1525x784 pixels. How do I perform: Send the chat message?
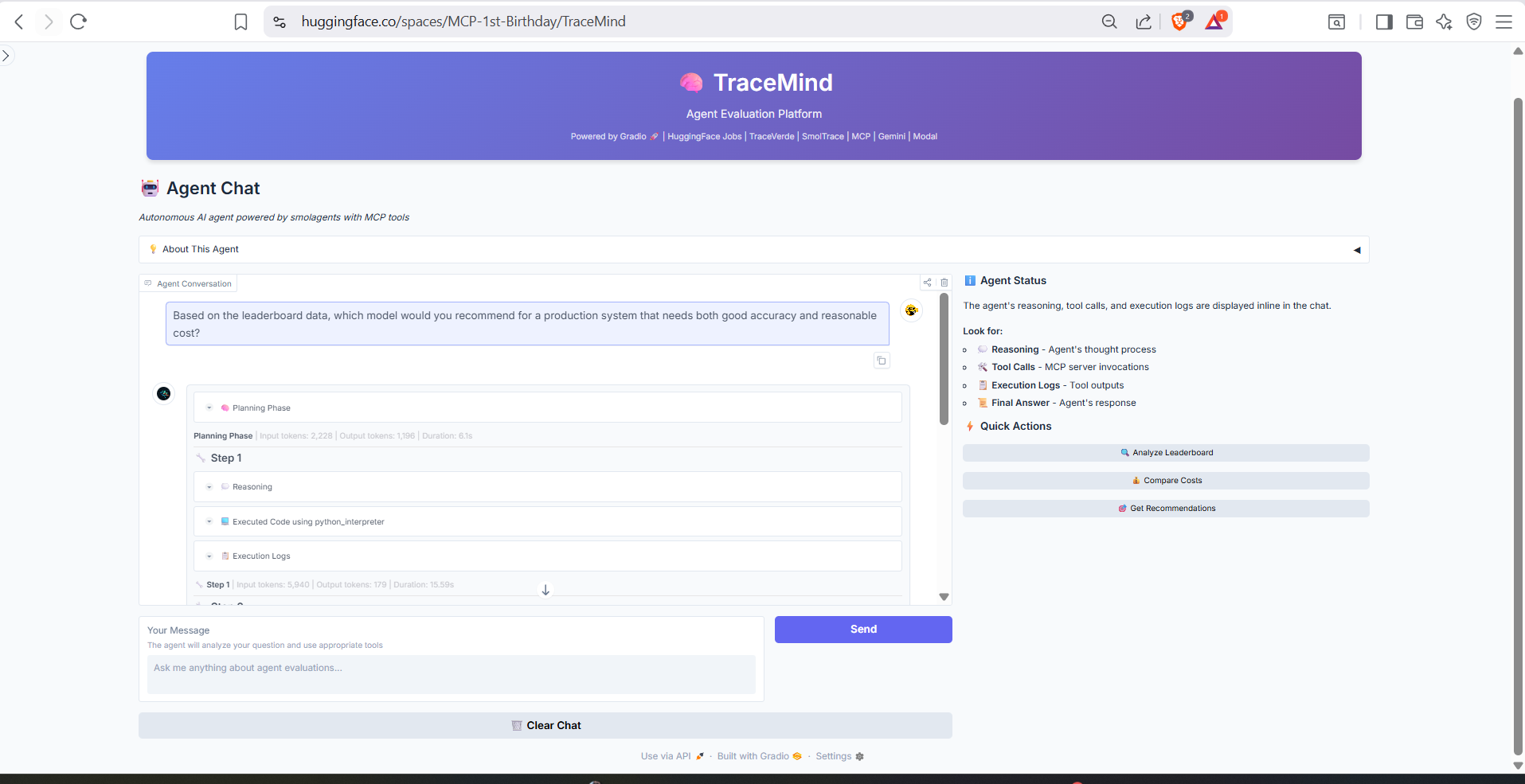(x=863, y=629)
